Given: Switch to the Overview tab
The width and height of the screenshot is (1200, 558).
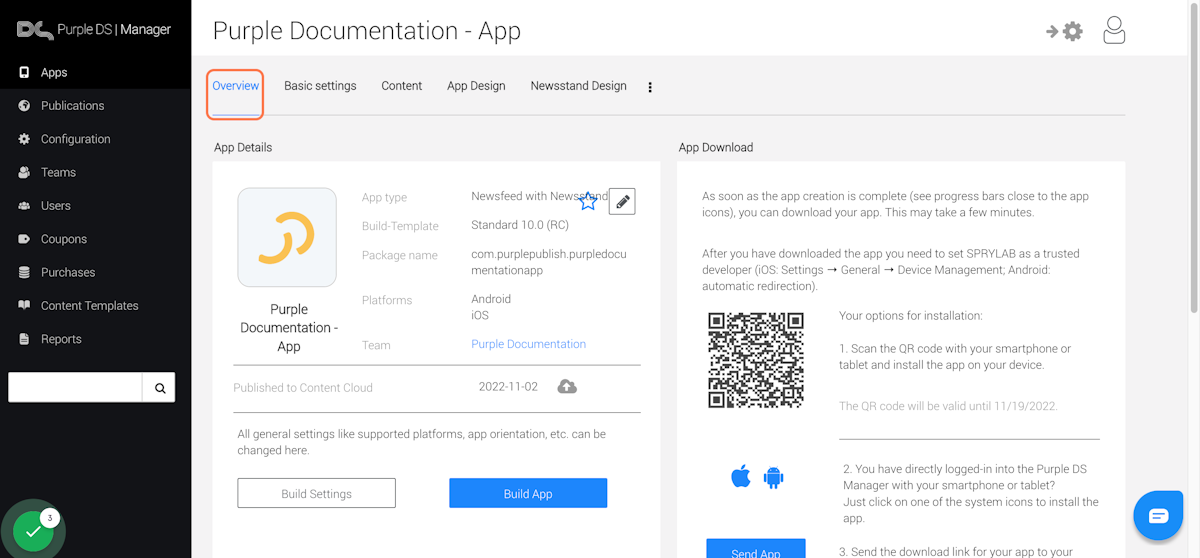Looking at the screenshot, I should (236, 86).
